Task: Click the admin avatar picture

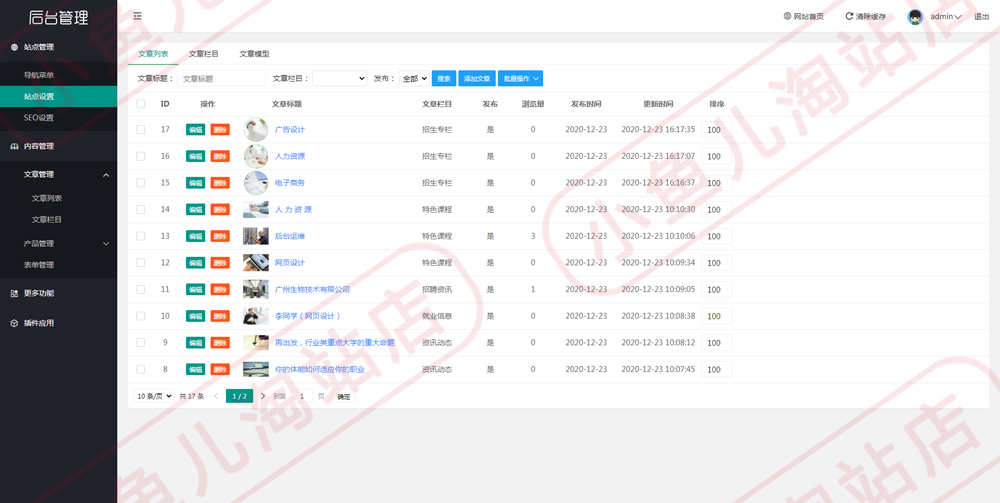Action: pyautogui.click(x=915, y=17)
